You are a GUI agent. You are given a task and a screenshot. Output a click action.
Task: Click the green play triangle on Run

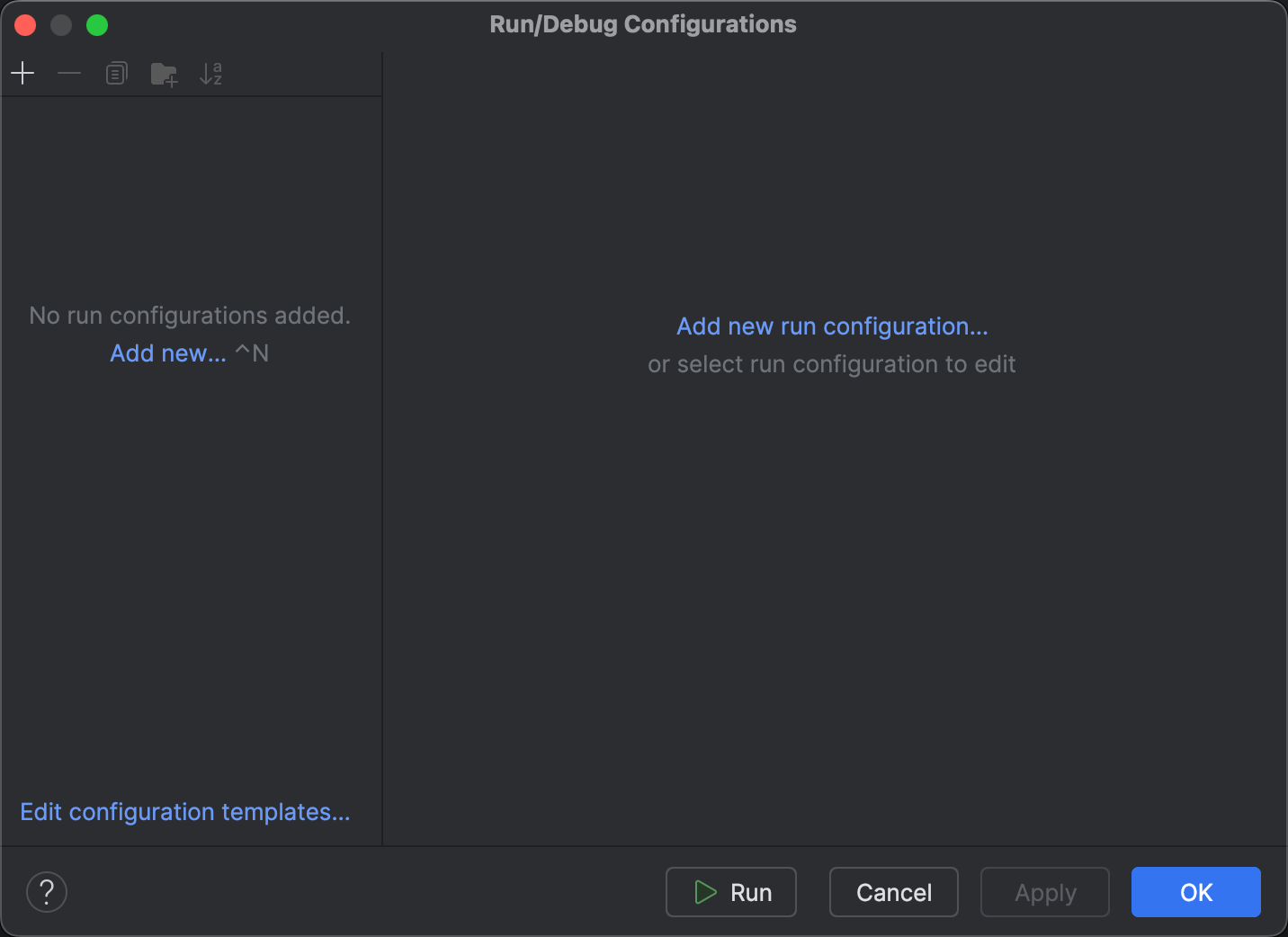point(705,892)
